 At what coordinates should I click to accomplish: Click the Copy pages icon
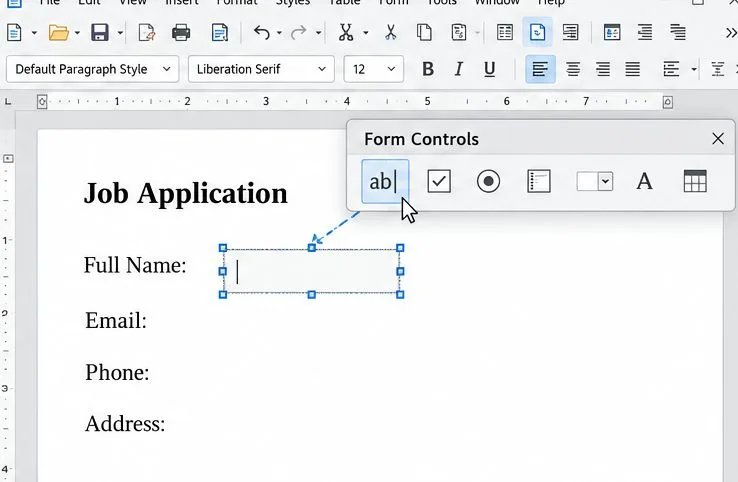click(424, 33)
